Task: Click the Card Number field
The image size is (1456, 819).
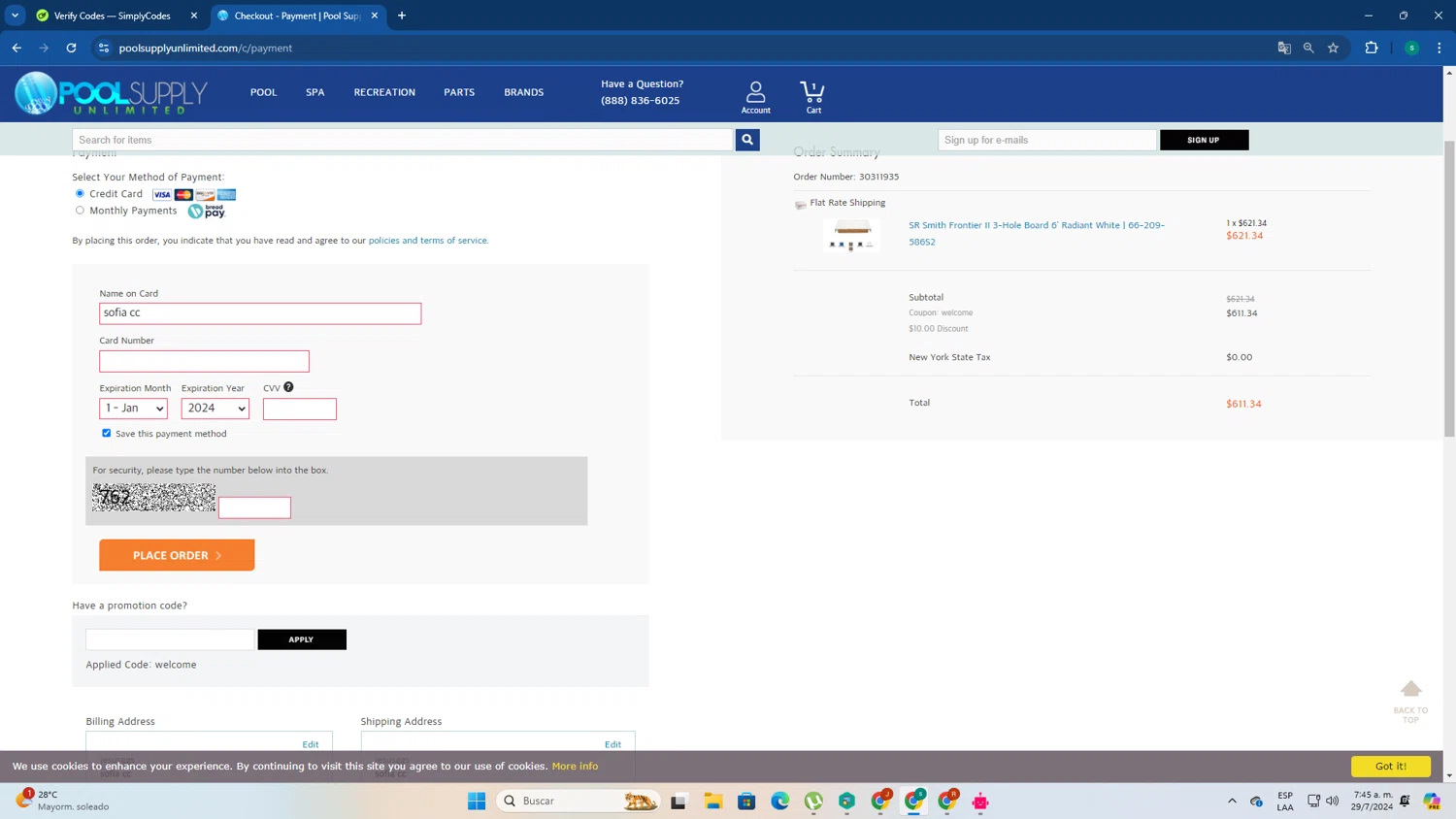Action: pos(204,361)
